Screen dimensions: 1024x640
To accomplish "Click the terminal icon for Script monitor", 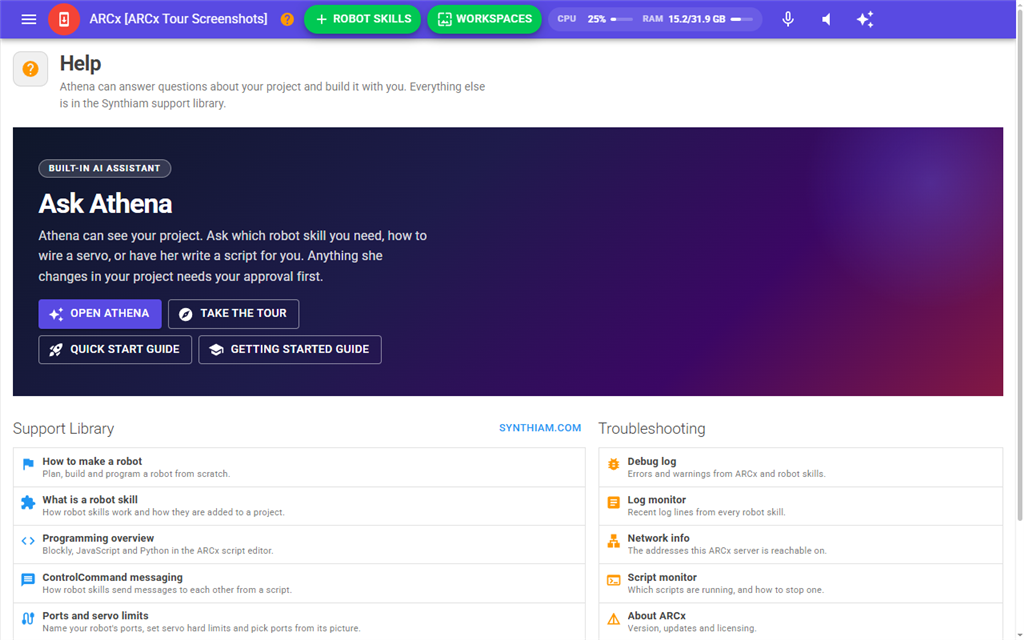I will (613, 580).
